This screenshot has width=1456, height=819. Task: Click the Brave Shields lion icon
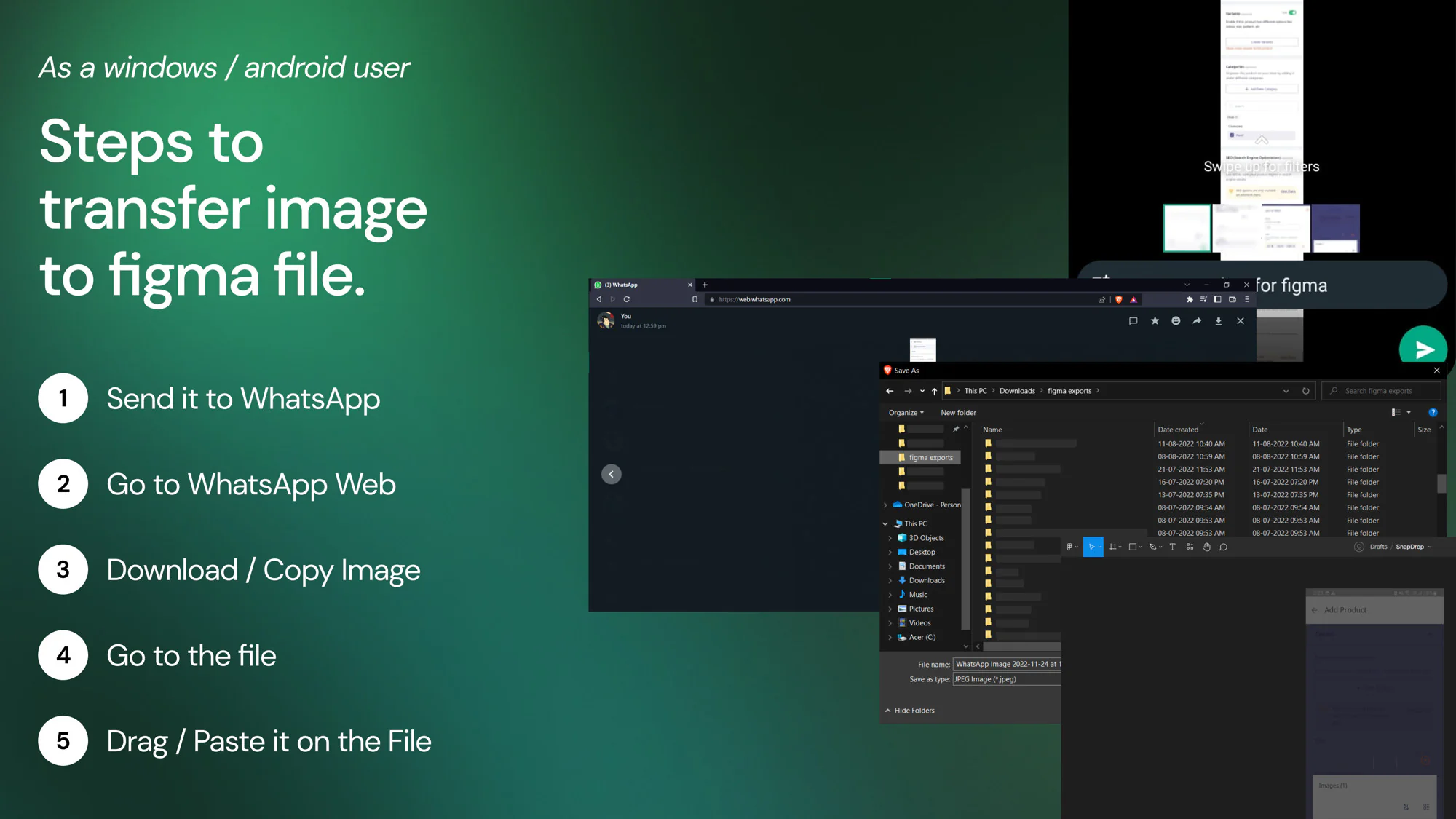pyautogui.click(x=1119, y=299)
